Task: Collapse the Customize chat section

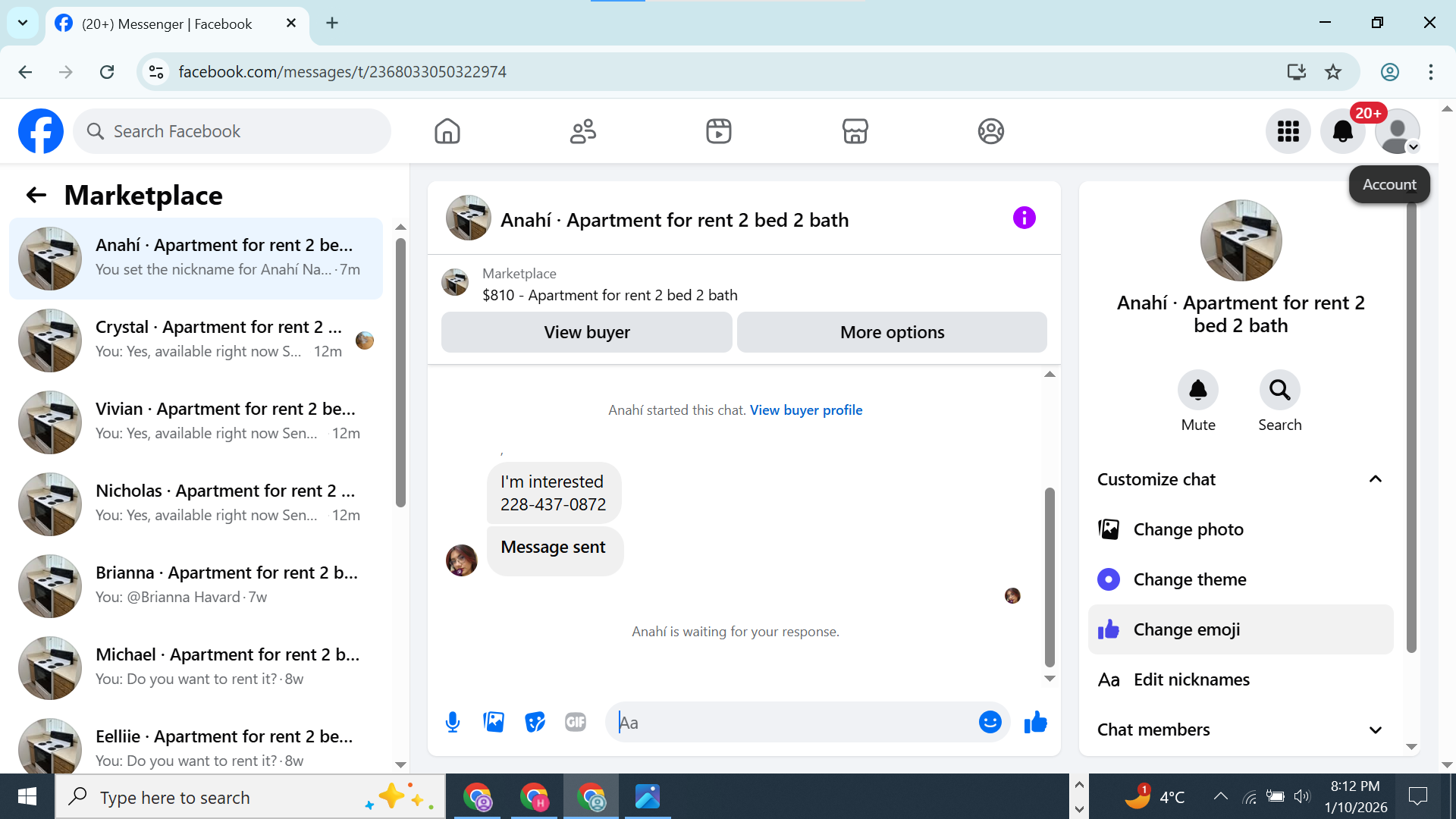Action: click(1375, 479)
